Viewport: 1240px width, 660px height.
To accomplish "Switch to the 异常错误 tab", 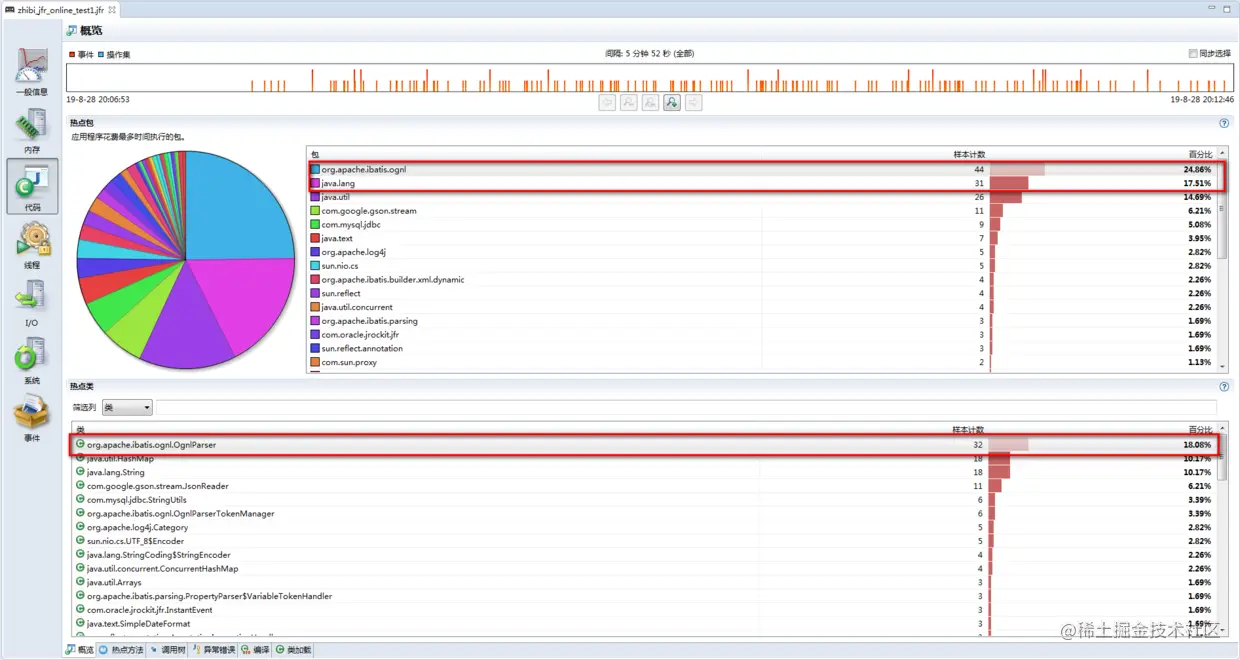I will pyautogui.click(x=214, y=650).
